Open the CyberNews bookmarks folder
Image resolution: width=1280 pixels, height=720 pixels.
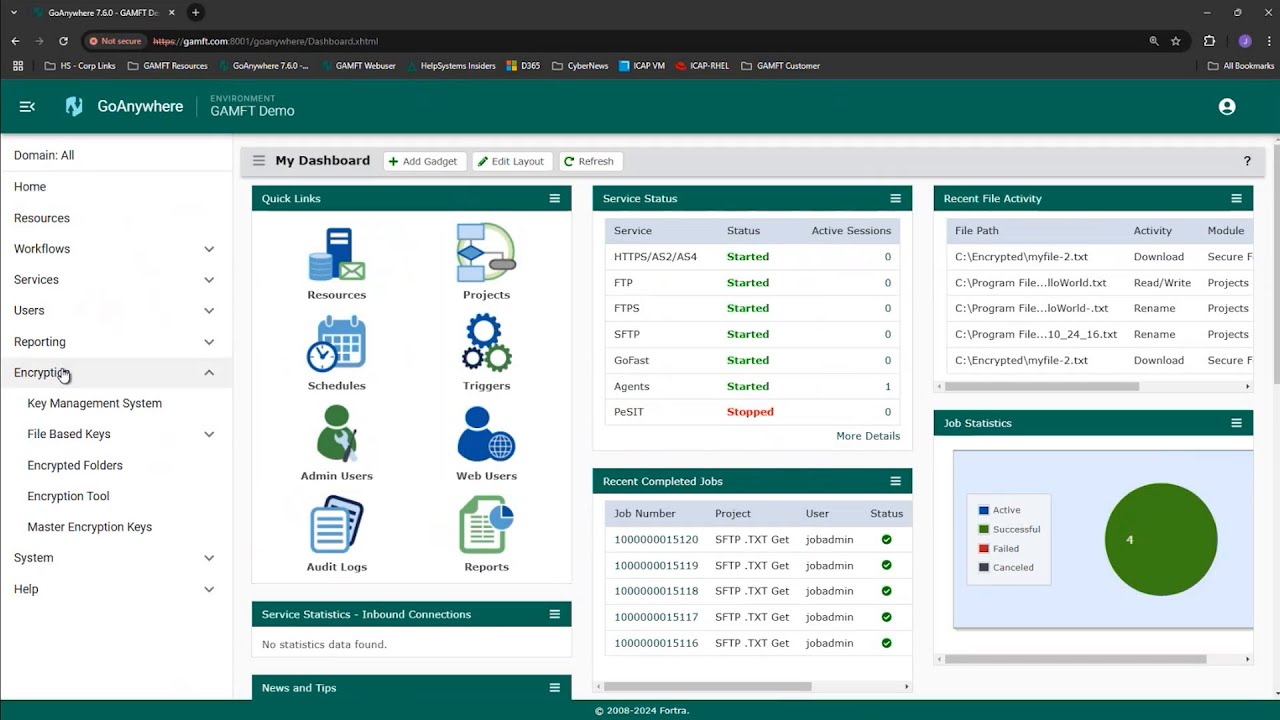pyautogui.click(x=580, y=66)
